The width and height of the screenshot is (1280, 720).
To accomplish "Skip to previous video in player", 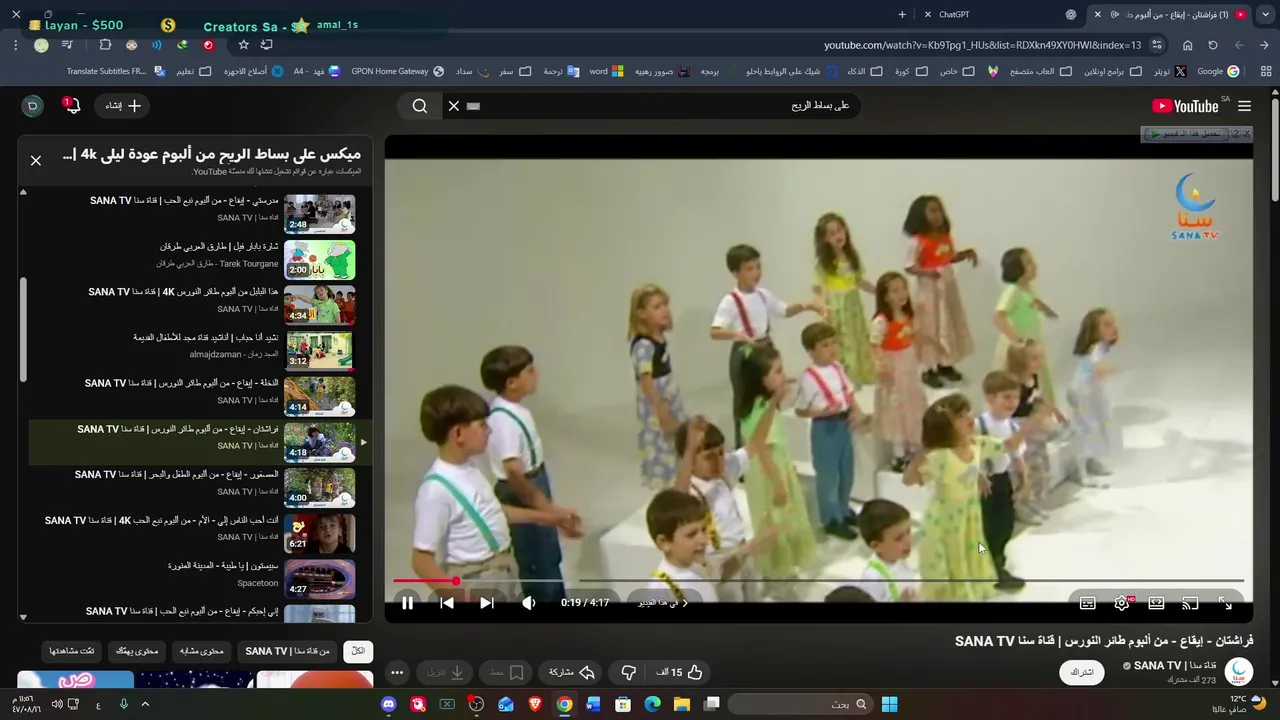I will click(447, 603).
